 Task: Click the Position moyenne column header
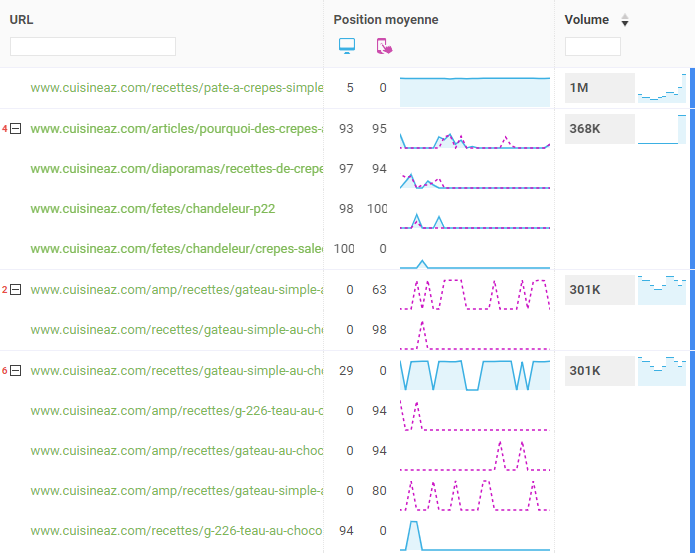[386, 20]
